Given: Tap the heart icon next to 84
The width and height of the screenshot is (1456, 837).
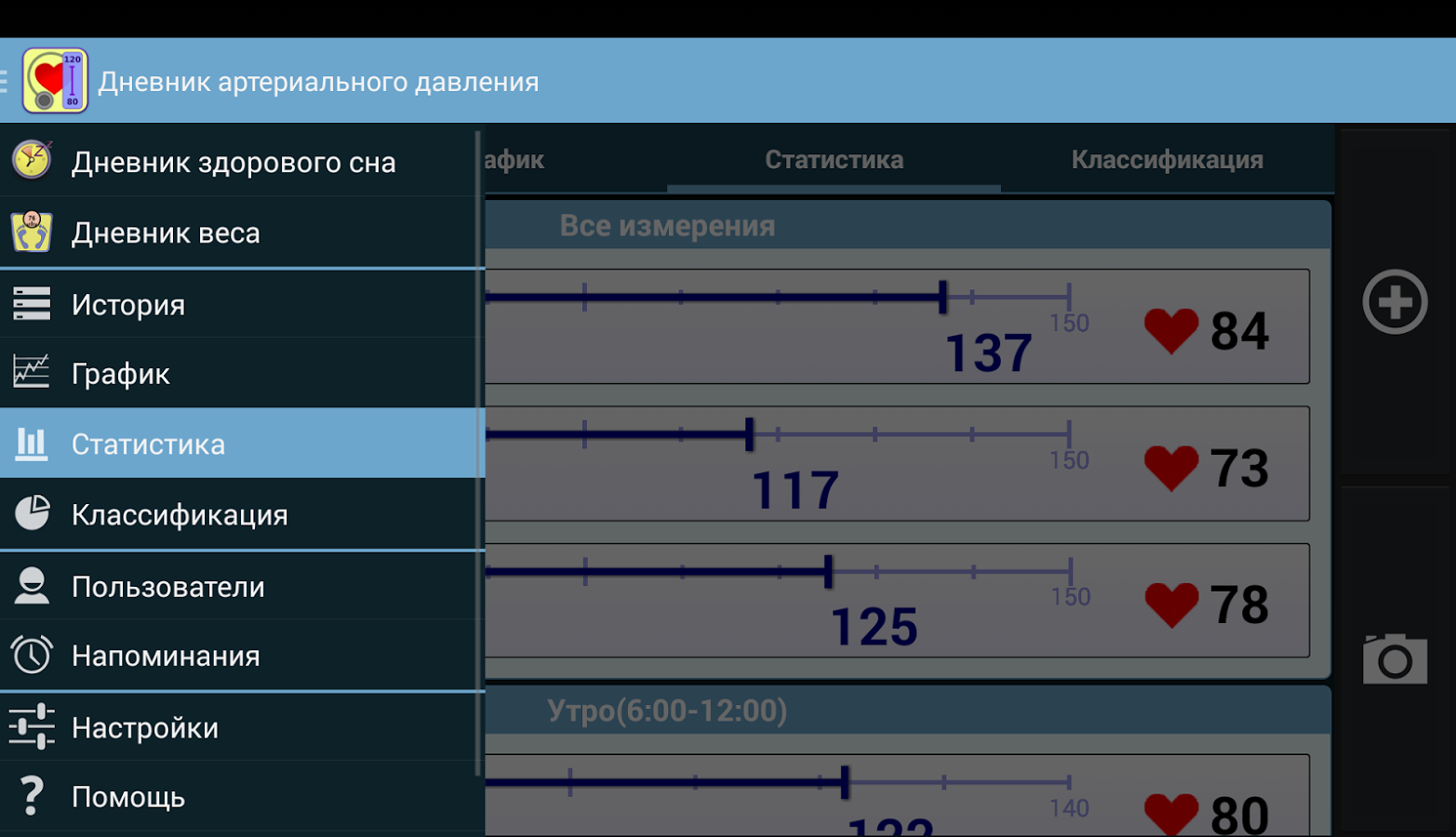Looking at the screenshot, I should tap(1171, 331).
